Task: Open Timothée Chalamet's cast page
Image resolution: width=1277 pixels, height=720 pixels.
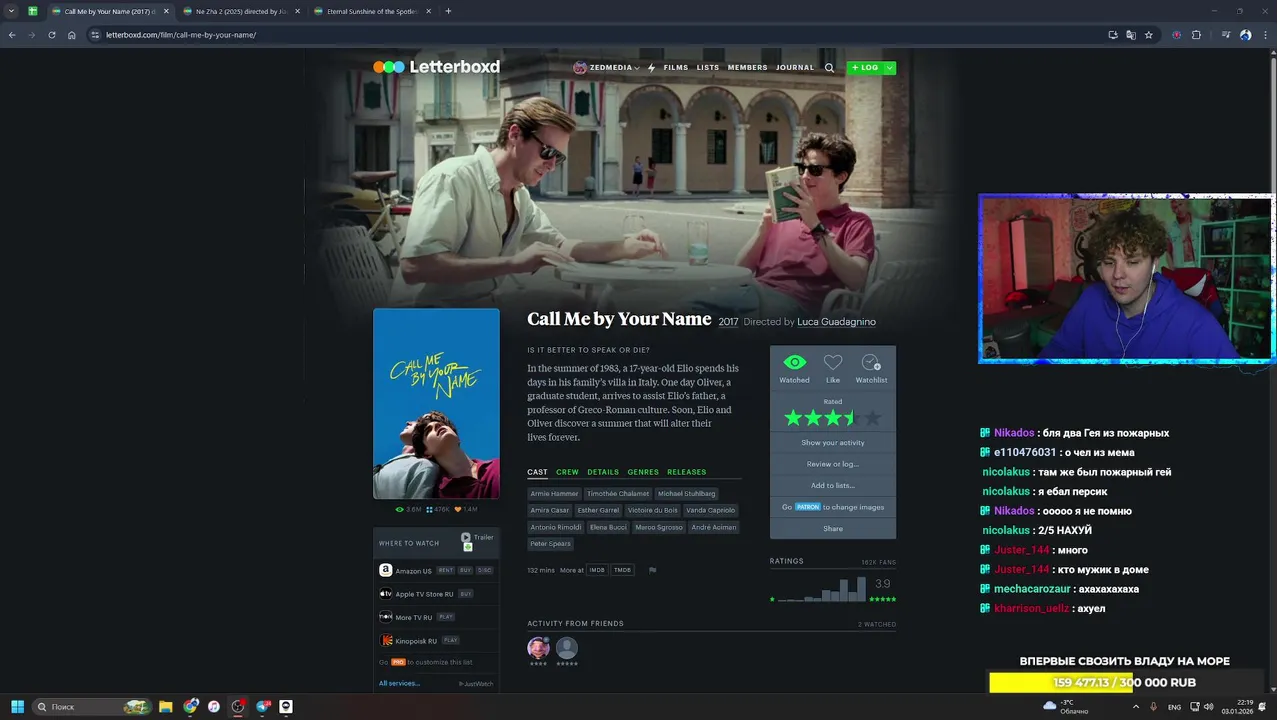Action: [618, 494]
